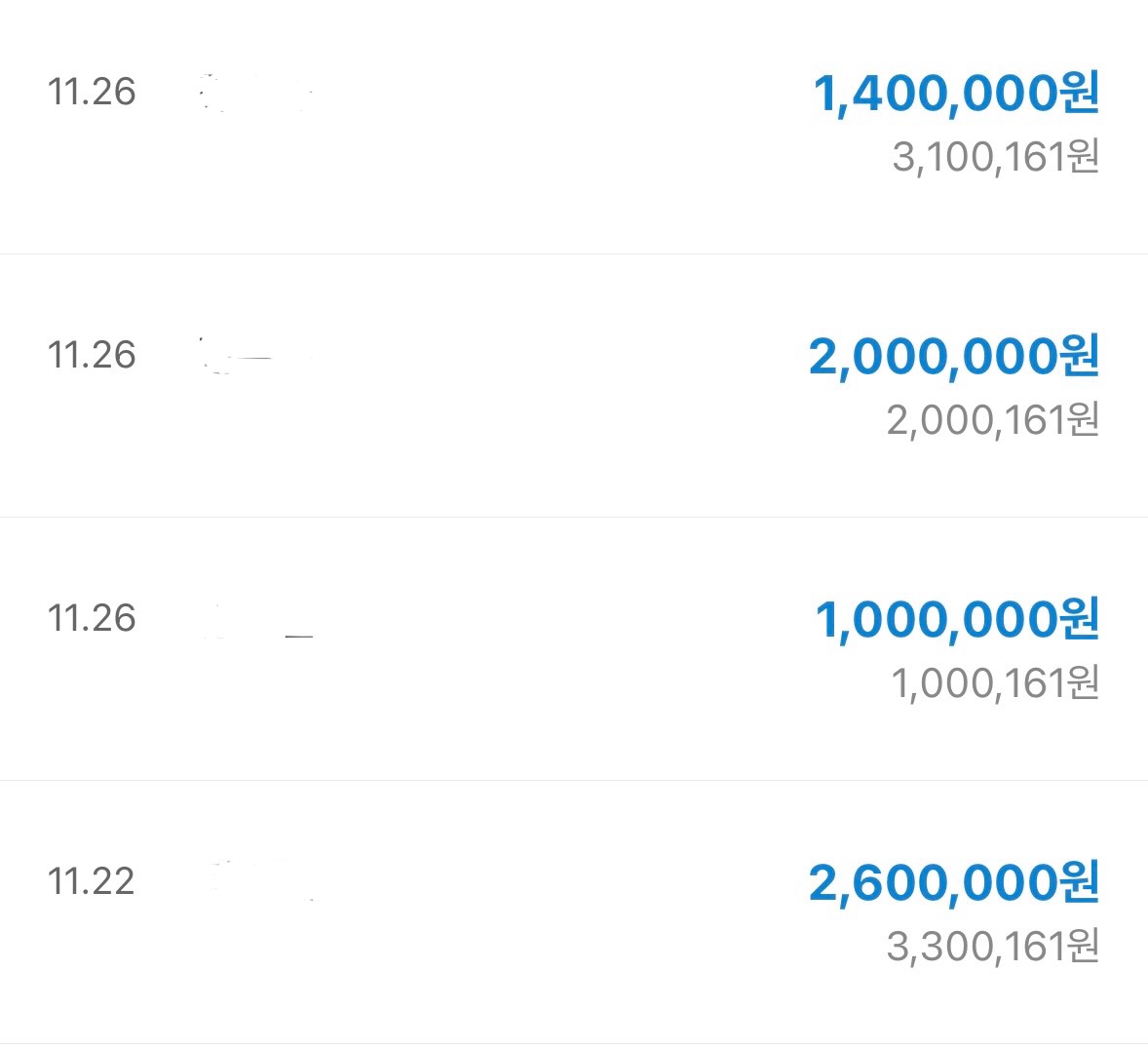Viewport: 1148px width, 1048px height.
Task: Click the date beside the 1,000,000원 entry
Action: point(91,618)
